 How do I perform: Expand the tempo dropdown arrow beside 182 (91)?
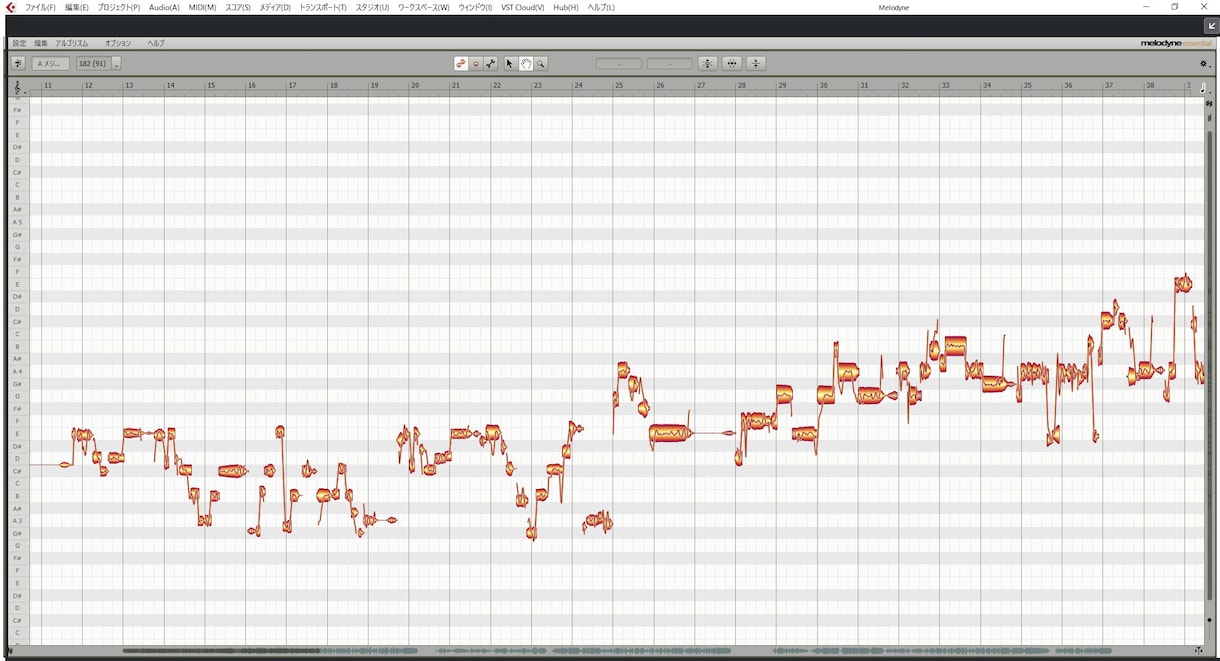[117, 64]
